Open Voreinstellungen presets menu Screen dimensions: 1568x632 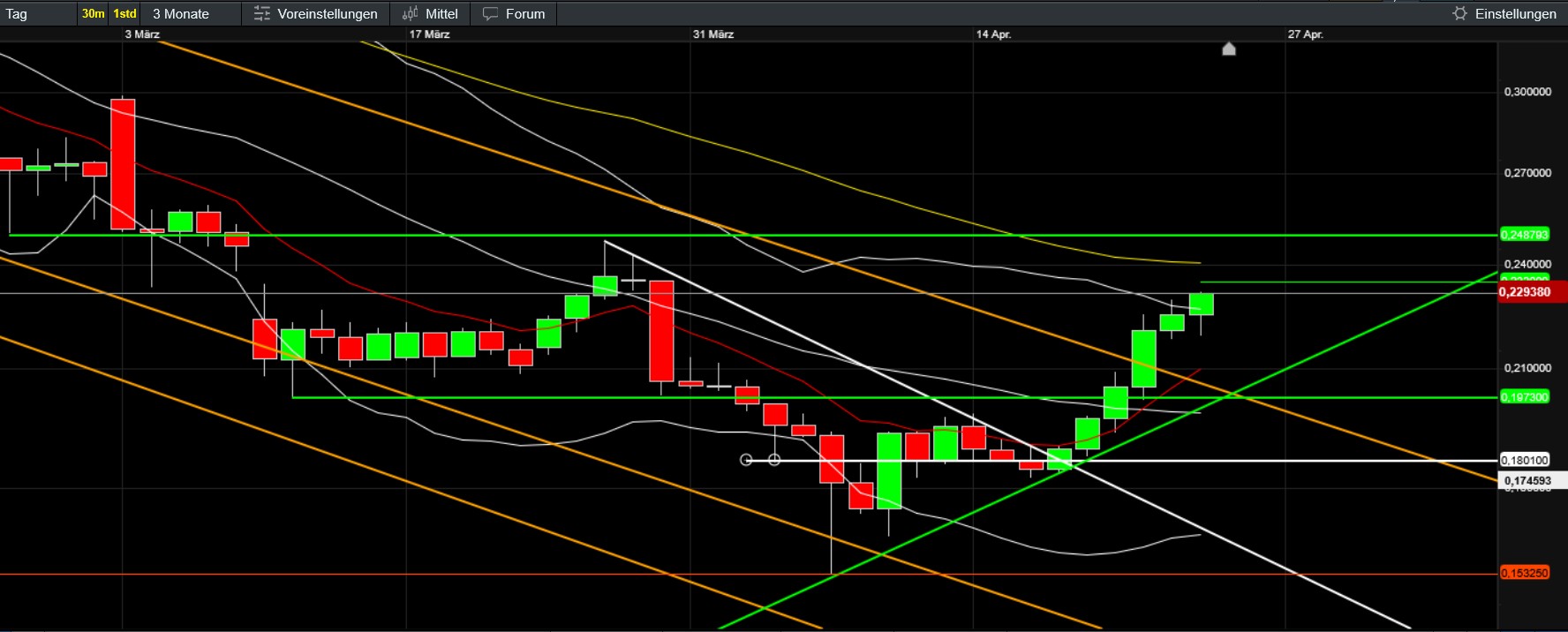(315, 13)
